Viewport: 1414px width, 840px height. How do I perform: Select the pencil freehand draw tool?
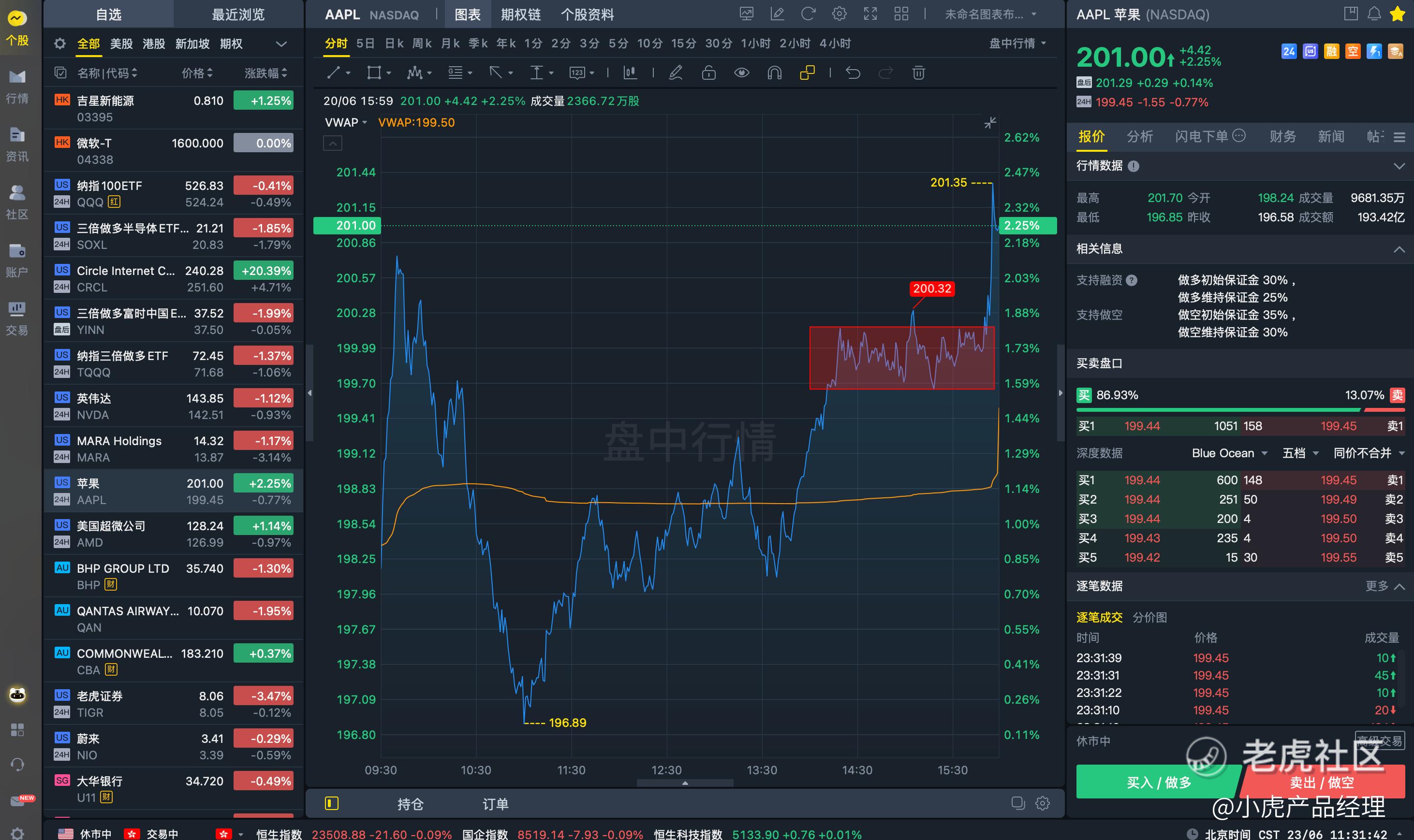pyautogui.click(x=676, y=72)
